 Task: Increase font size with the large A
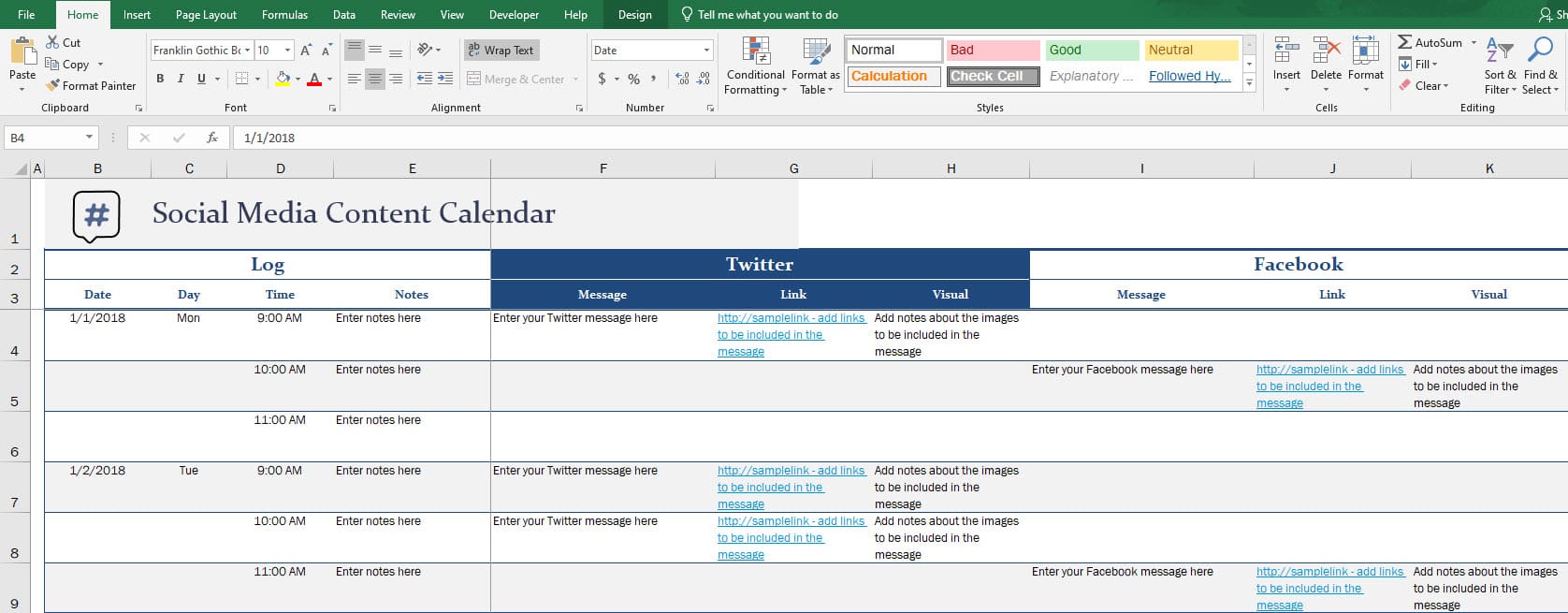(x=306, y=51)
